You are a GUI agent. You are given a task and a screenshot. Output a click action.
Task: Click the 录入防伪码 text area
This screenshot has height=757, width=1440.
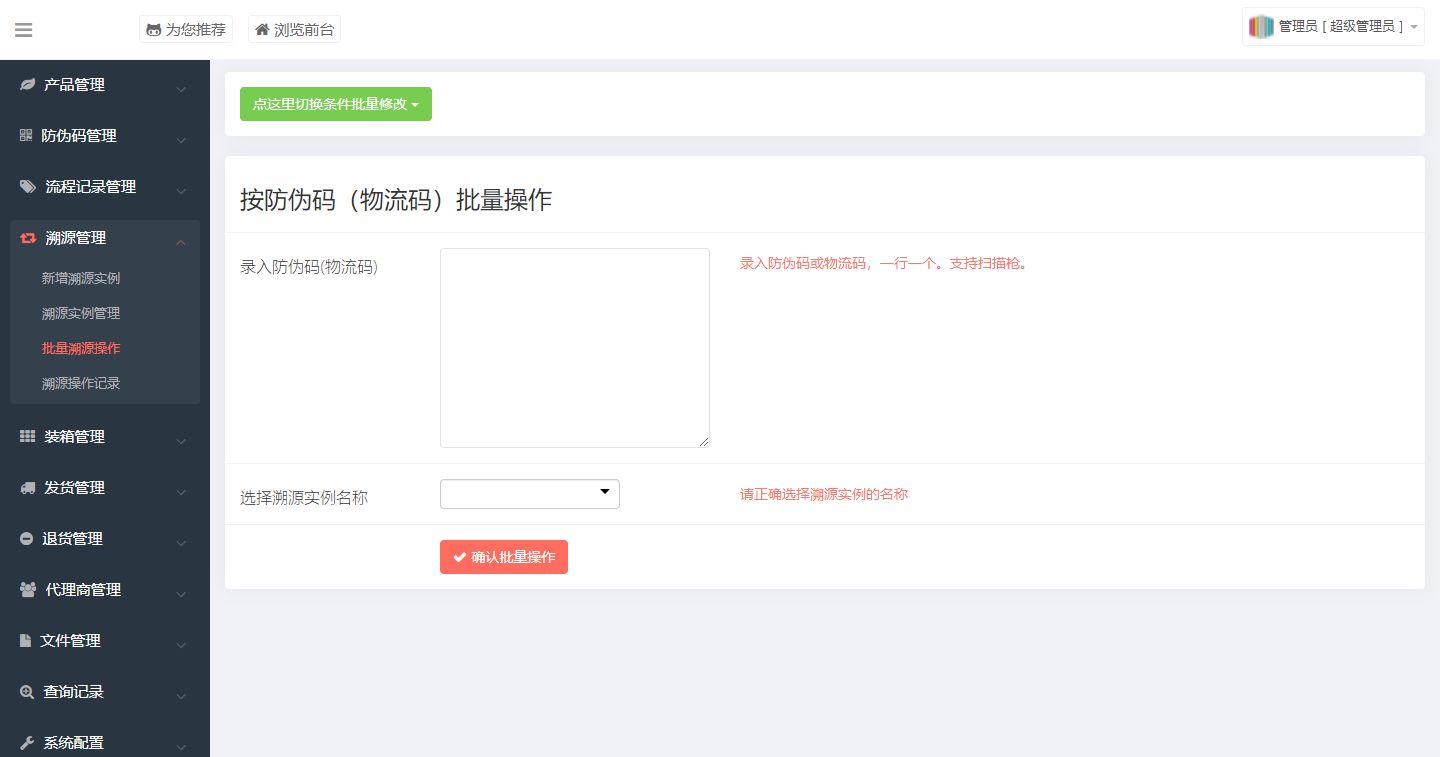tap(574, 347)
